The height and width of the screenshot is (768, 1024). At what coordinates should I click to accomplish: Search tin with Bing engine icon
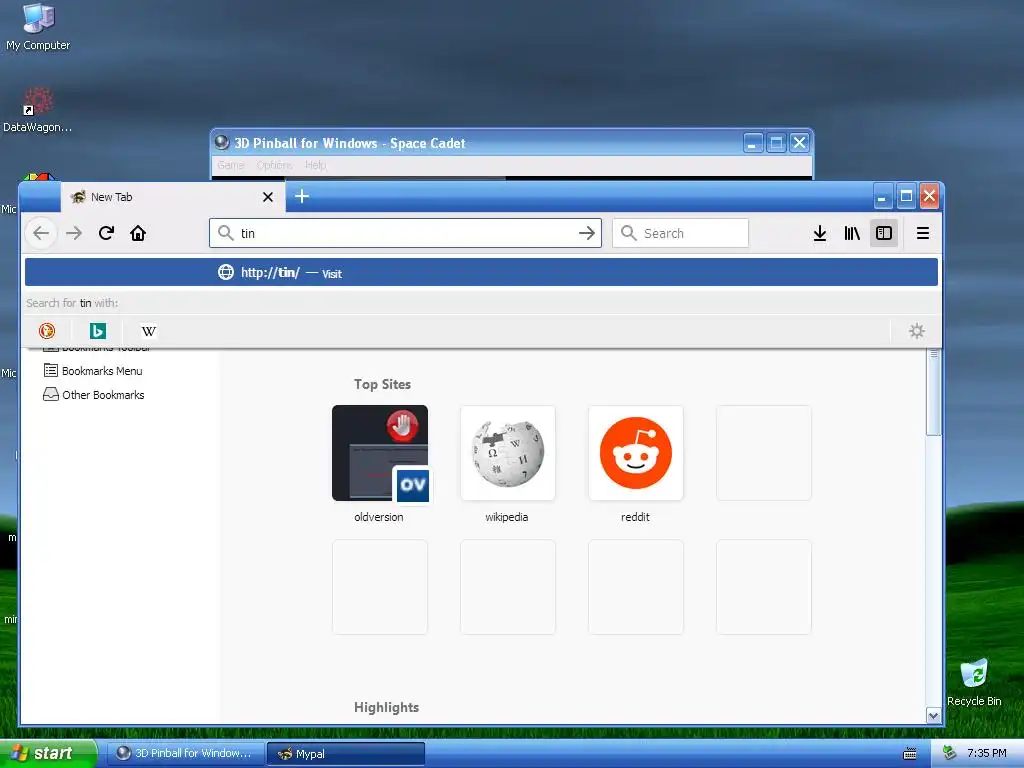coord(98,331)
